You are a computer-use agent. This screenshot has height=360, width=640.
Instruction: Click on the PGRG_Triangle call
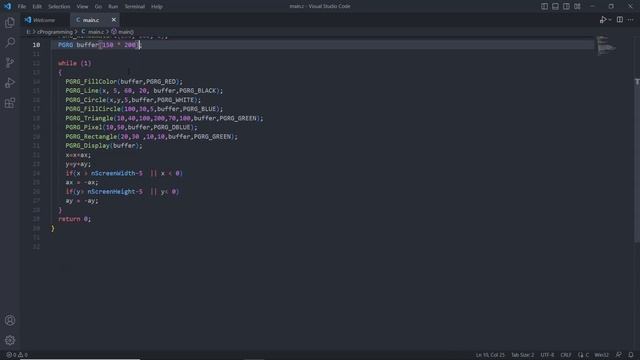164,118
